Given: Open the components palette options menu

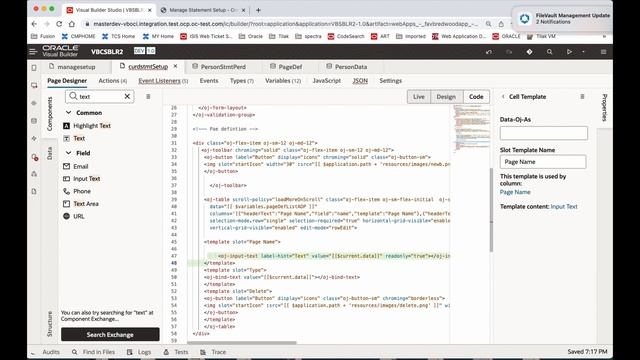Looking at the screenshot, I should point(148,96).
